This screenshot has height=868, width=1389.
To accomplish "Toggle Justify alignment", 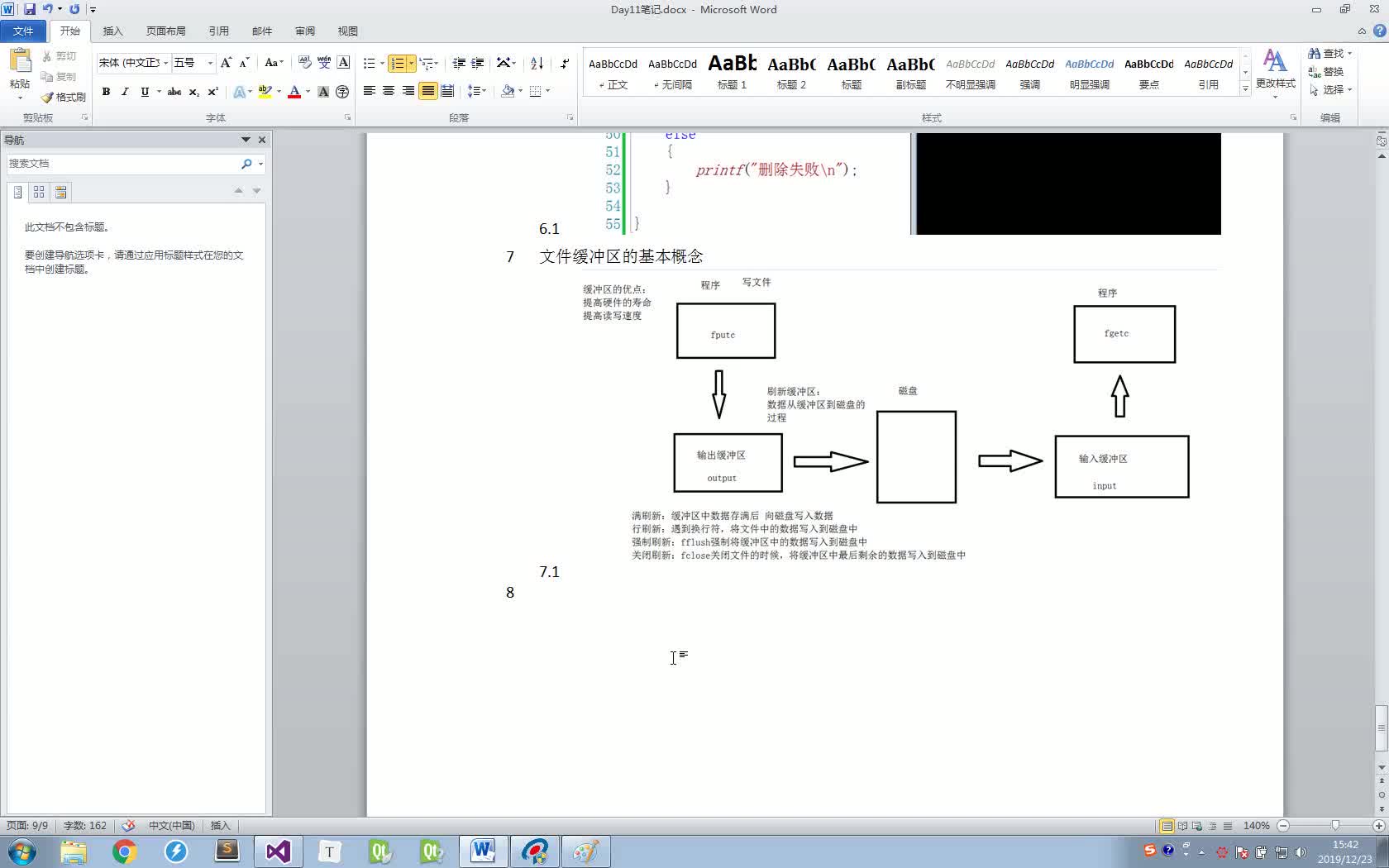I will [x=427, y=91].
